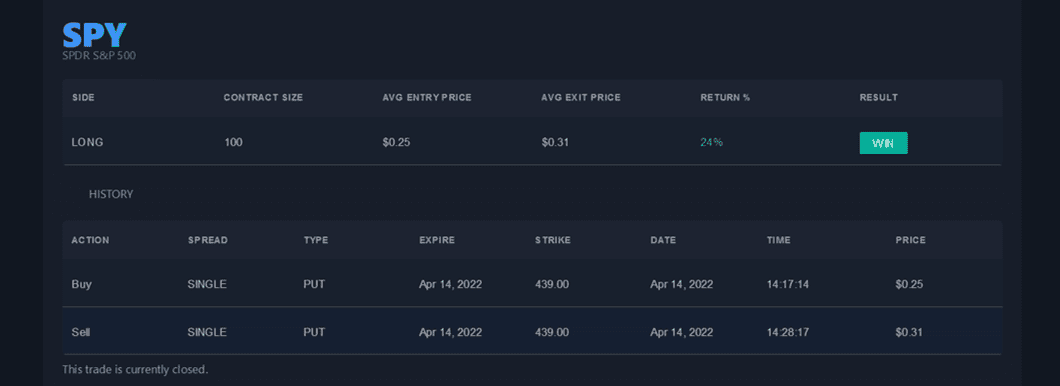Click the EXPIRE column header
Viewport: 1060px width, 386px height.
click(437, 240)
